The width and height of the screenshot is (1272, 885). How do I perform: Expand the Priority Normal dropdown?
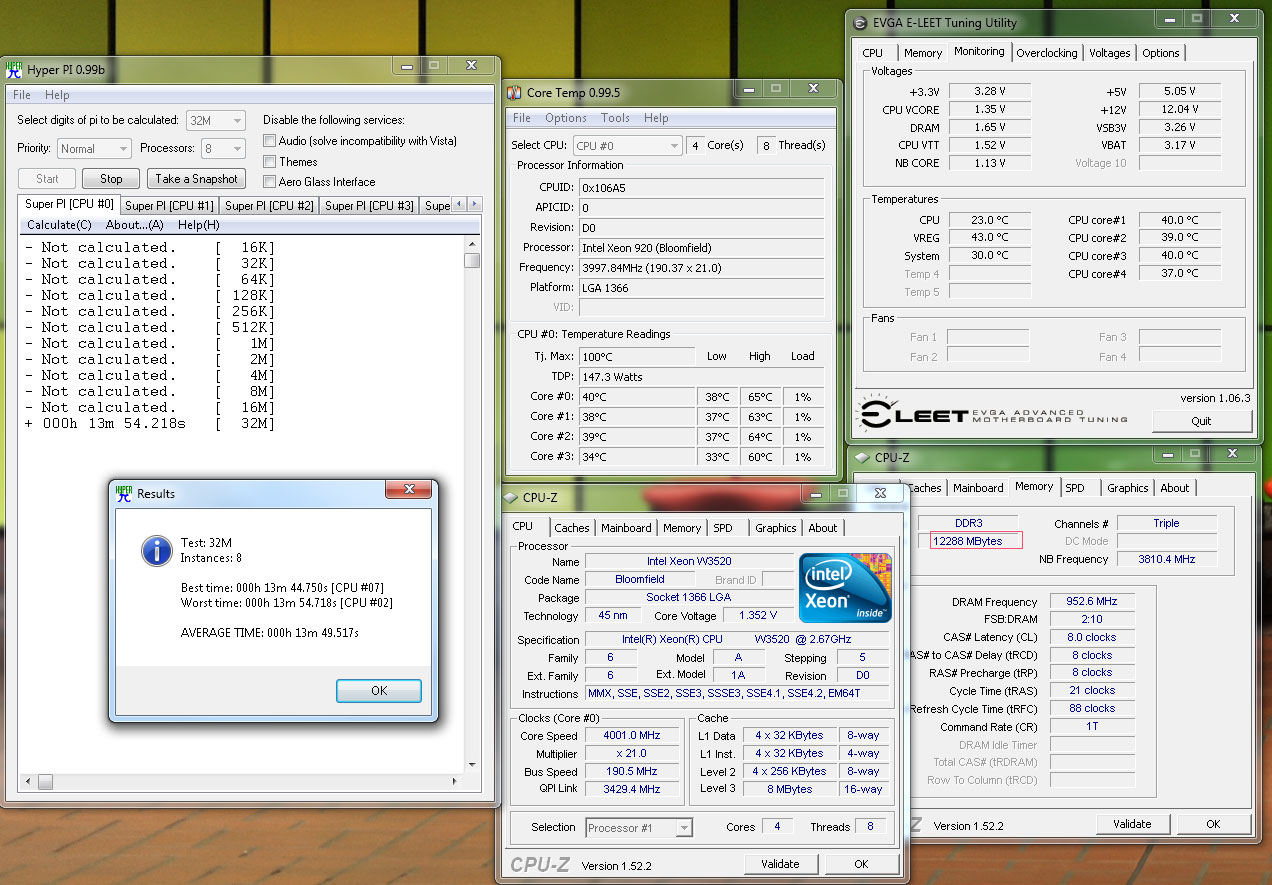pyautogui.click(x=94, y=149)
